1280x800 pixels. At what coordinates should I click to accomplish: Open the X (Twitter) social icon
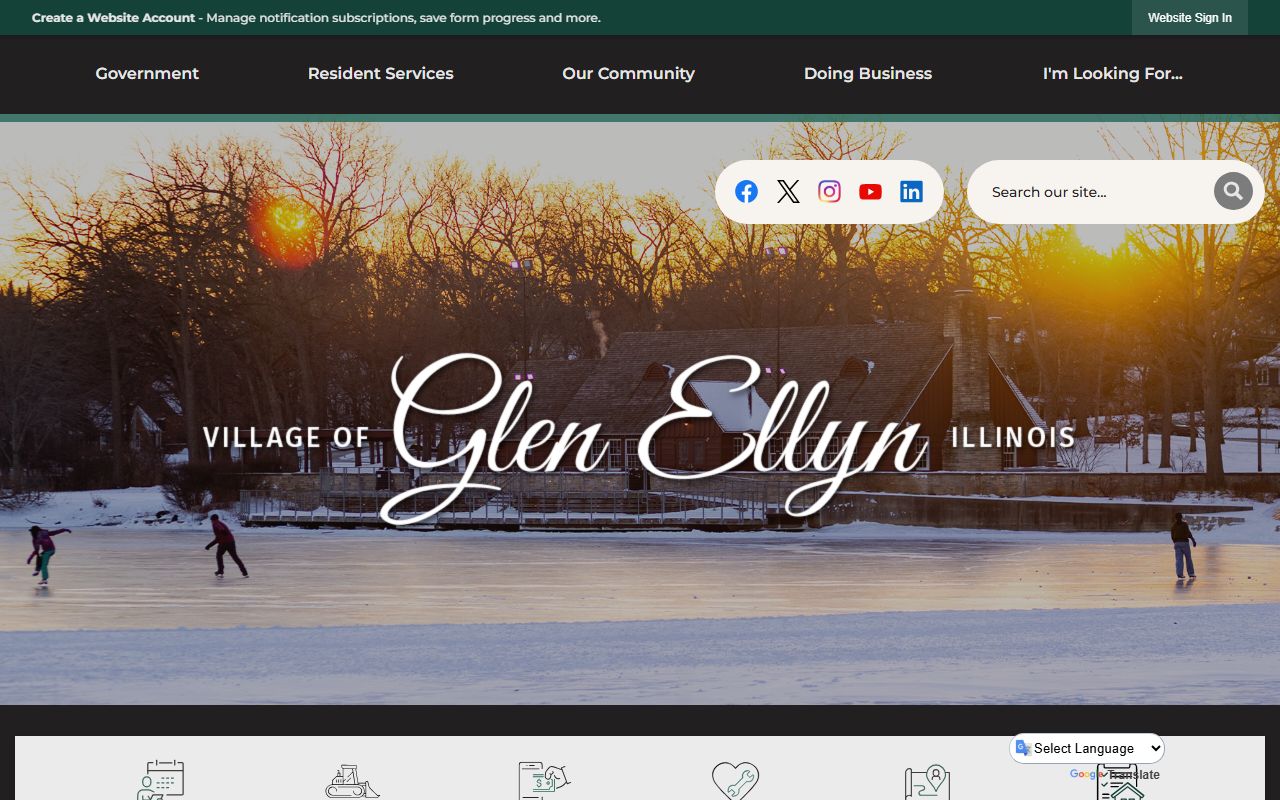click(x=788, y=192)
